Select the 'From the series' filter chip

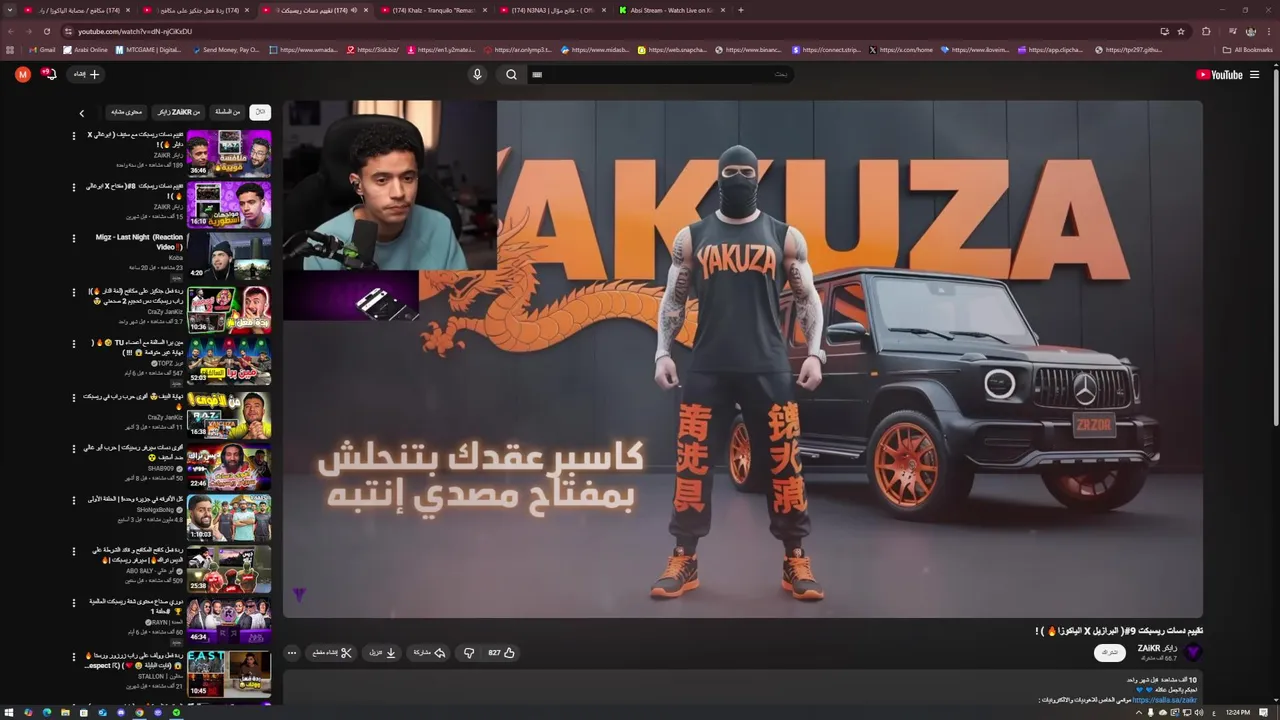pyautogui.click(x=229, y=112)
